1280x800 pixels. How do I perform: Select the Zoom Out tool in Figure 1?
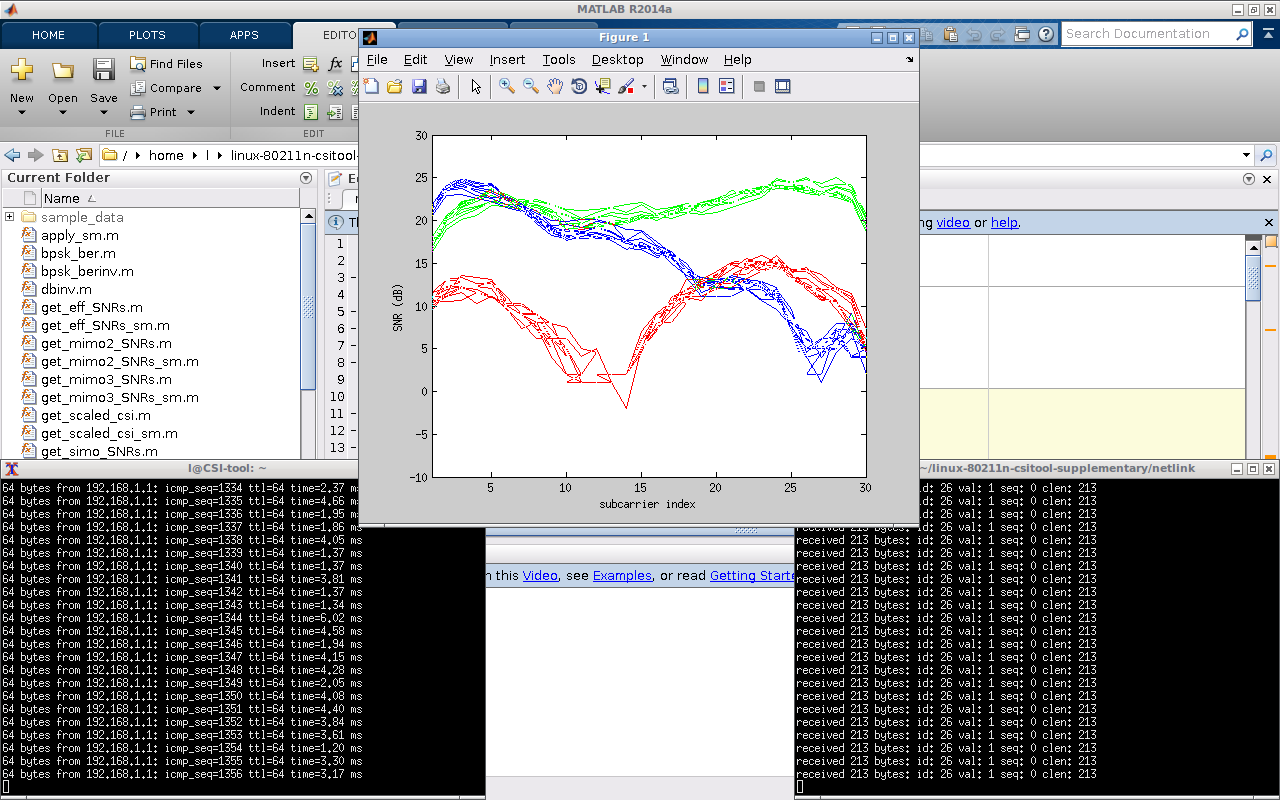531,87
